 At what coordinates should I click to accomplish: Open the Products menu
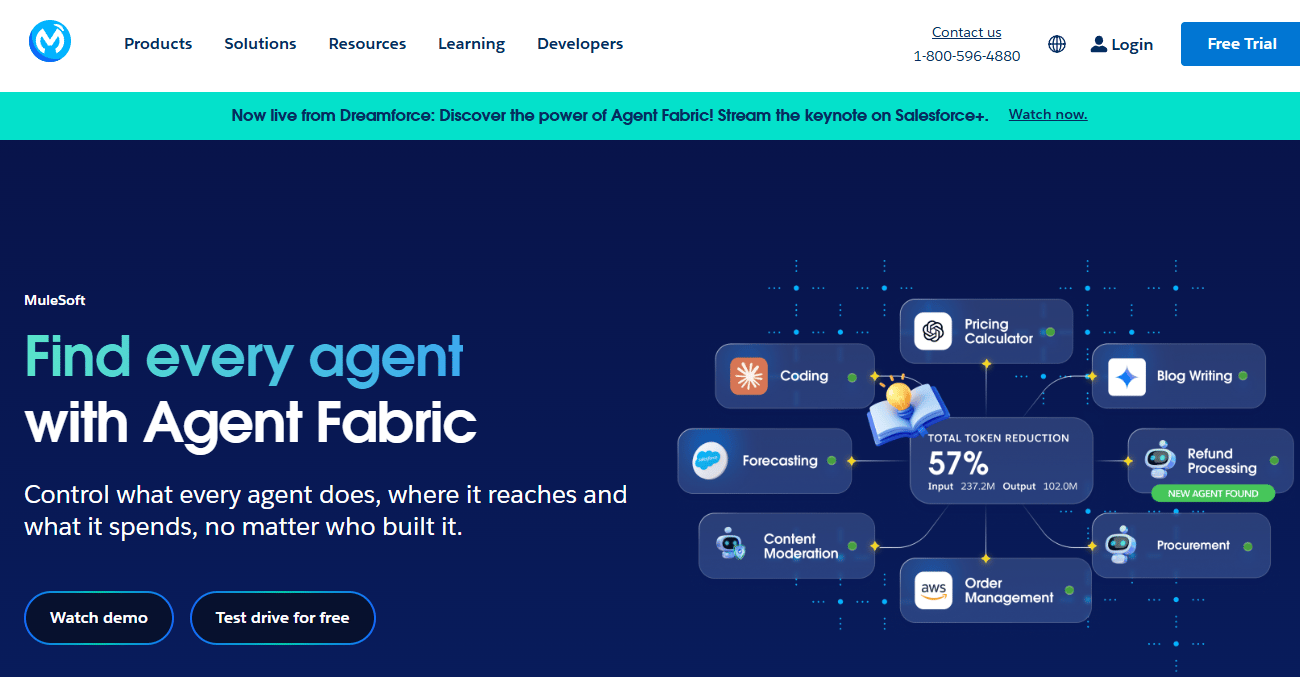pyautogui.click(x=158, y=44)
